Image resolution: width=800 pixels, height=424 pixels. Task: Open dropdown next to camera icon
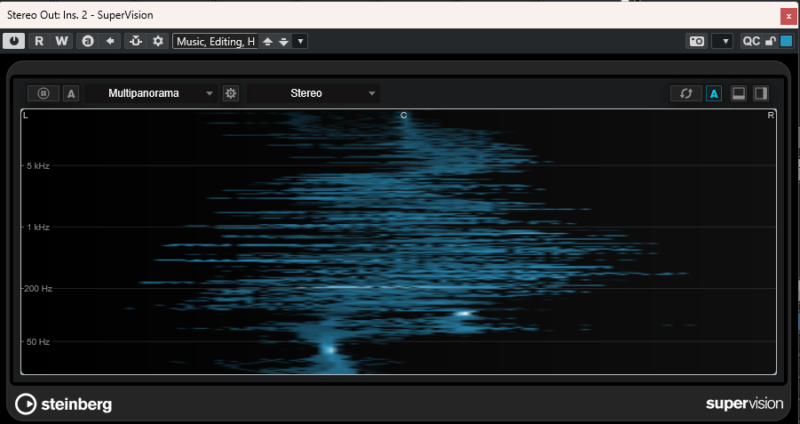click(722, 41)
